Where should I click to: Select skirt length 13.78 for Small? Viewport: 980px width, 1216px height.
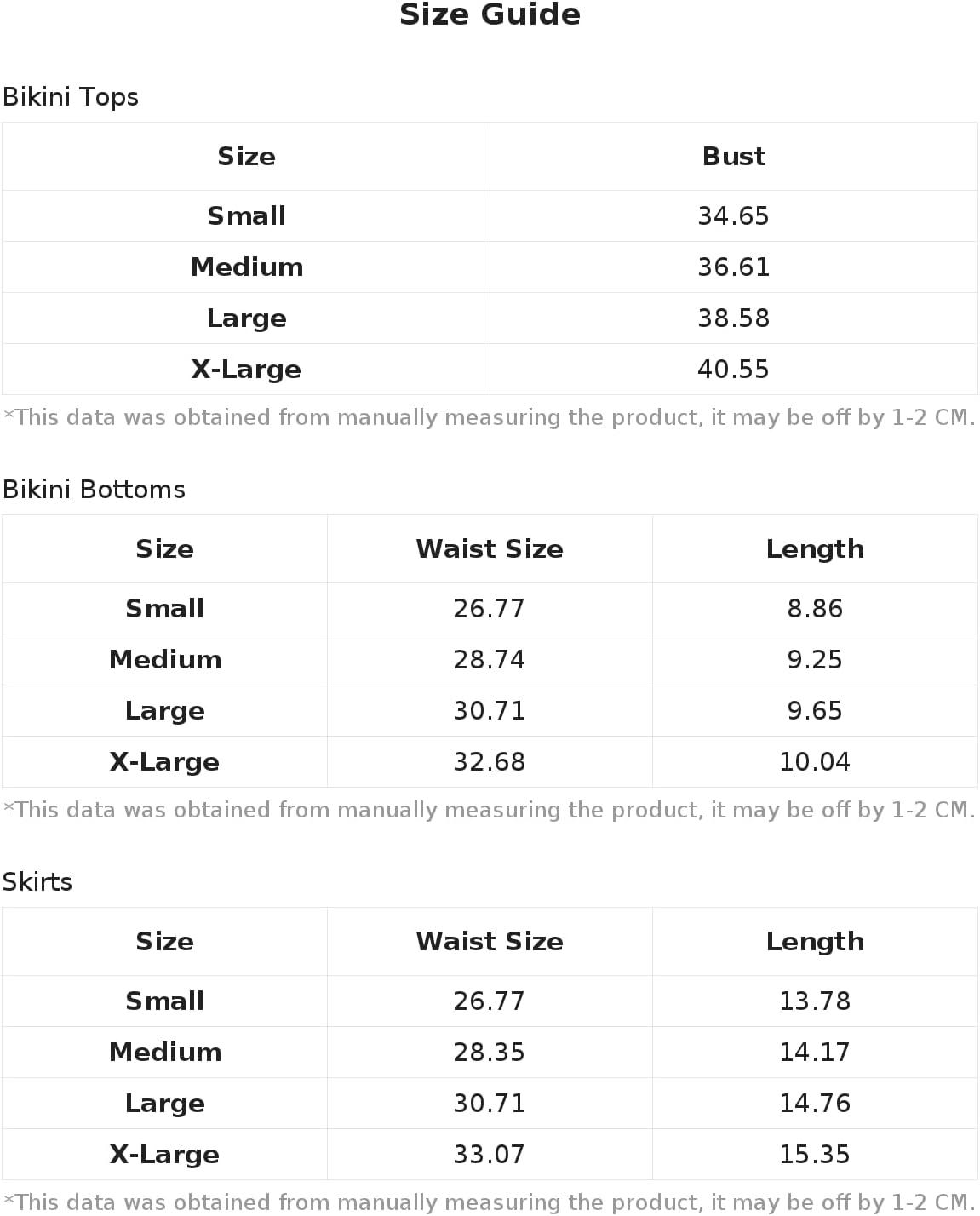(x=815, y=1001)
